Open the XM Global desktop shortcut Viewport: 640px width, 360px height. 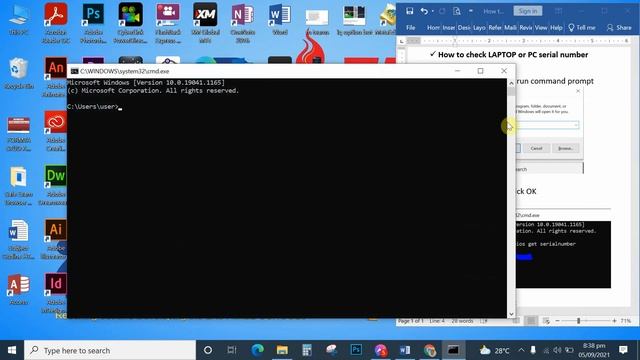point(205,22)
